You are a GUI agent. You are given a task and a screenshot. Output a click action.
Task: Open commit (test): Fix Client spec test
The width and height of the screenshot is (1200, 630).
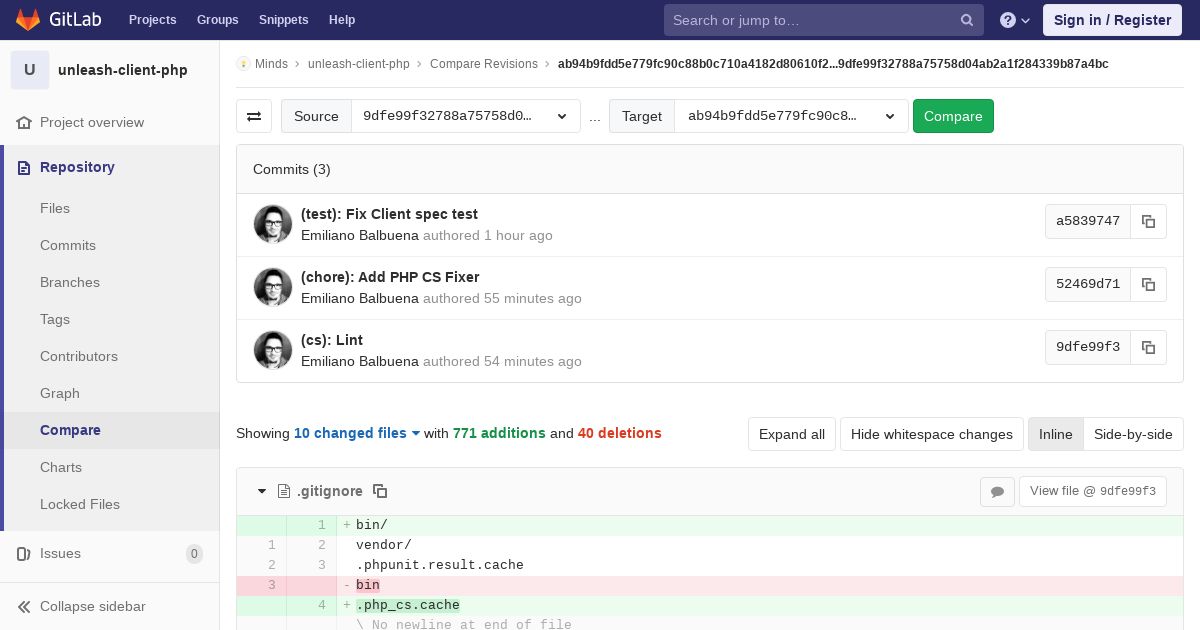click(x=389, y=214)
